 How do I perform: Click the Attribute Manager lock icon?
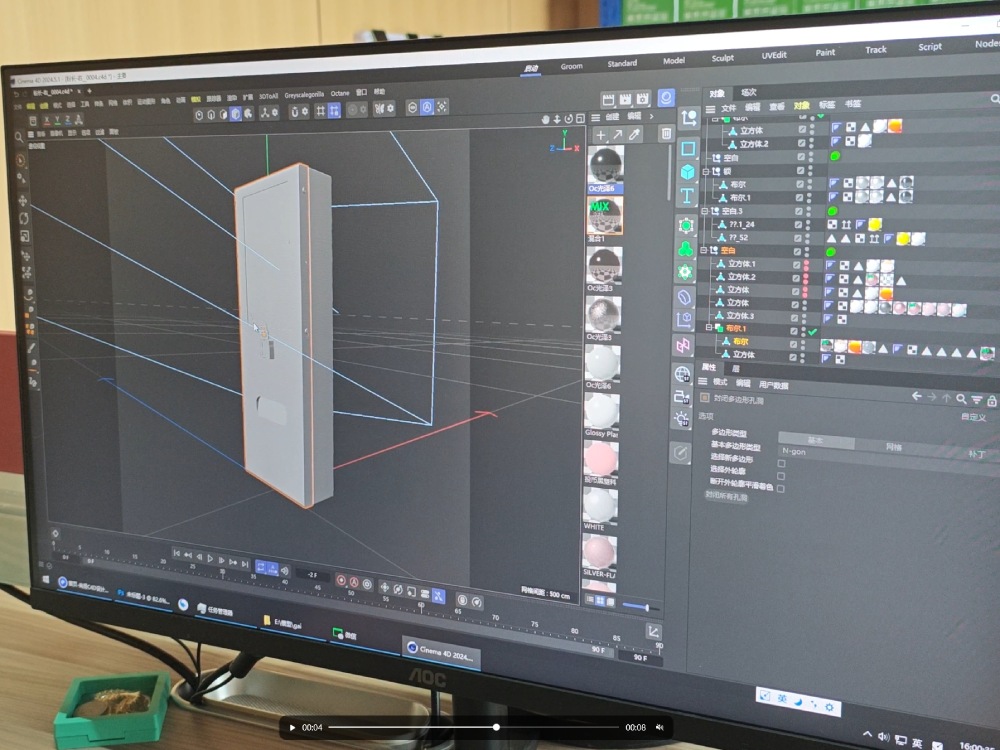point(992,401)
